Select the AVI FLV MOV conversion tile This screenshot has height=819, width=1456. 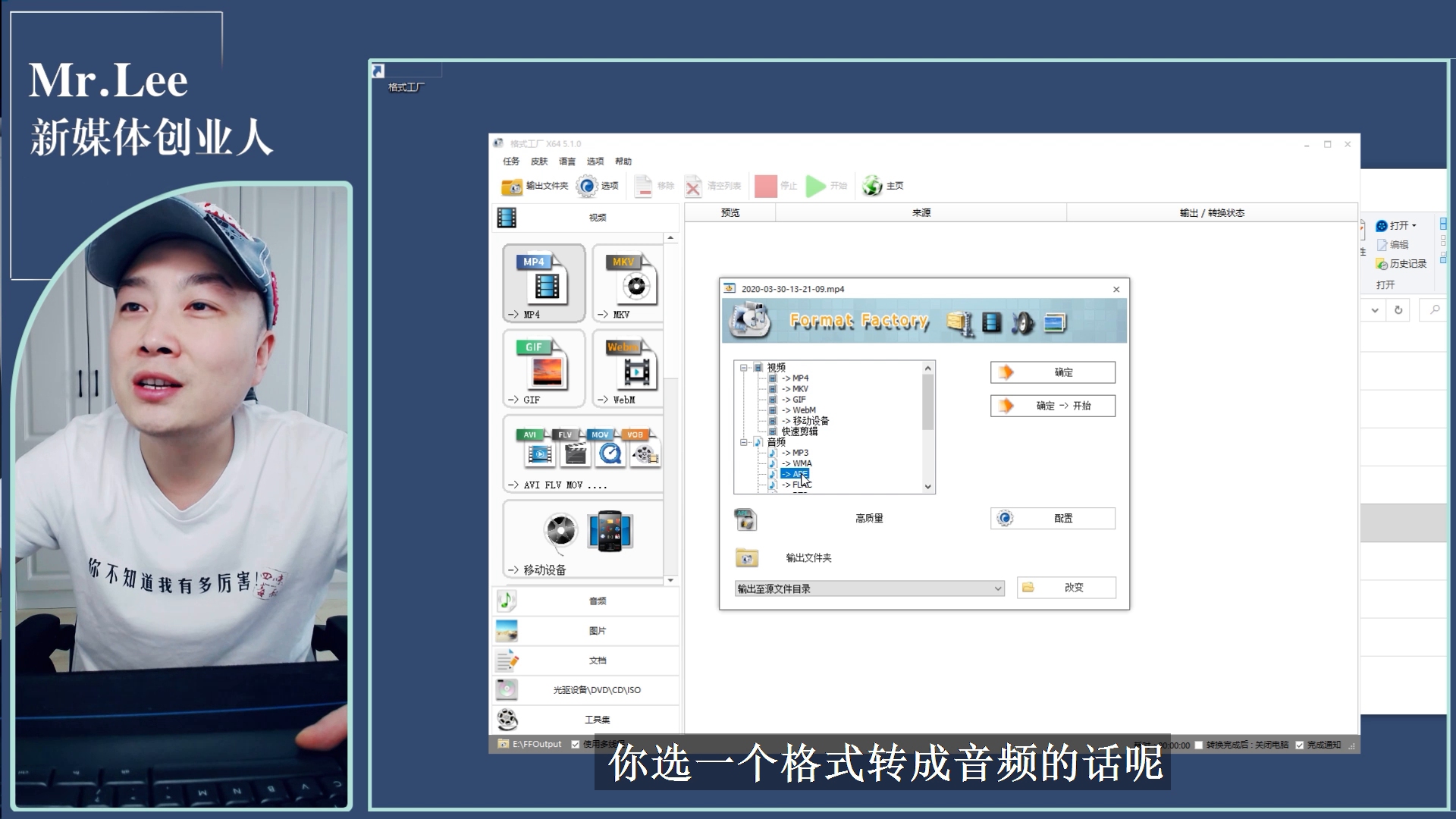click(583, 453)
